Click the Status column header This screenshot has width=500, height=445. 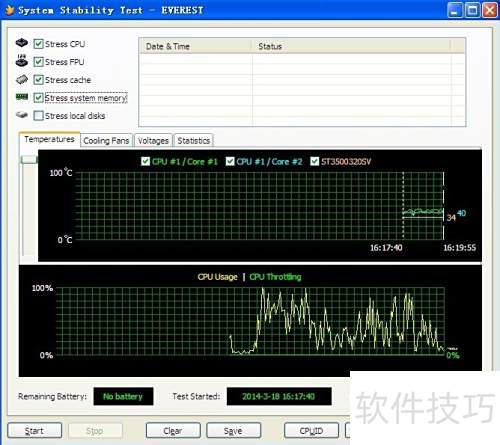pyautogui.click(x=351, y=46)
